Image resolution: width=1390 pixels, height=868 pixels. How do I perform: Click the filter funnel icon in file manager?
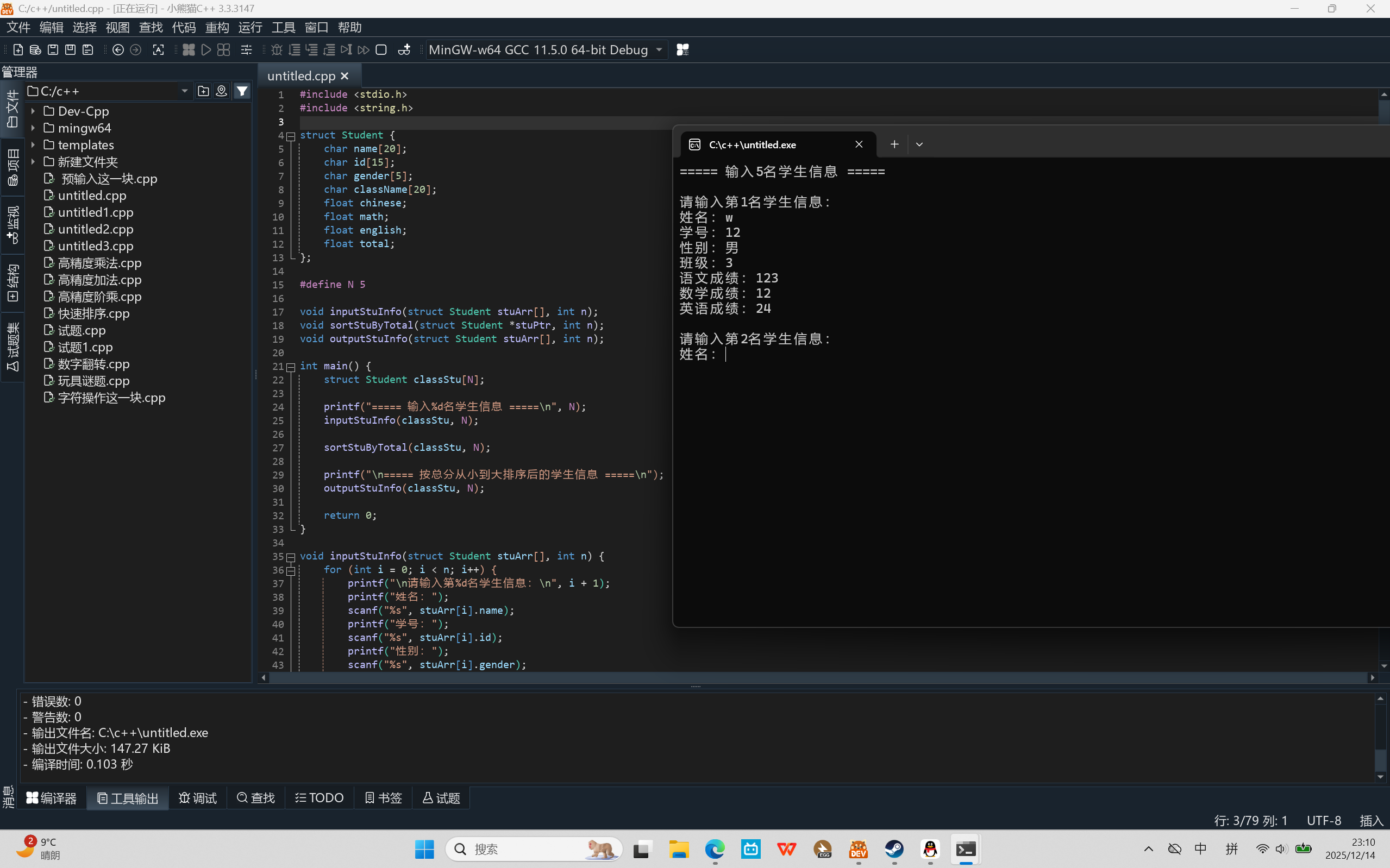[x=242, y=91]
